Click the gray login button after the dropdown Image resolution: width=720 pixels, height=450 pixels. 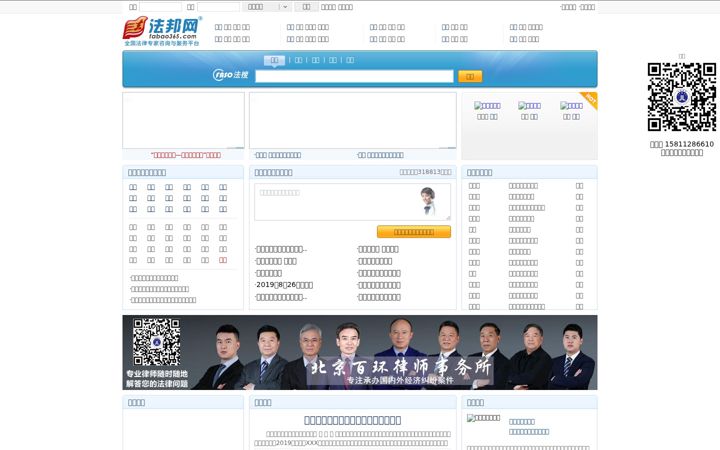pyautogui.click(x=306, y=7)
